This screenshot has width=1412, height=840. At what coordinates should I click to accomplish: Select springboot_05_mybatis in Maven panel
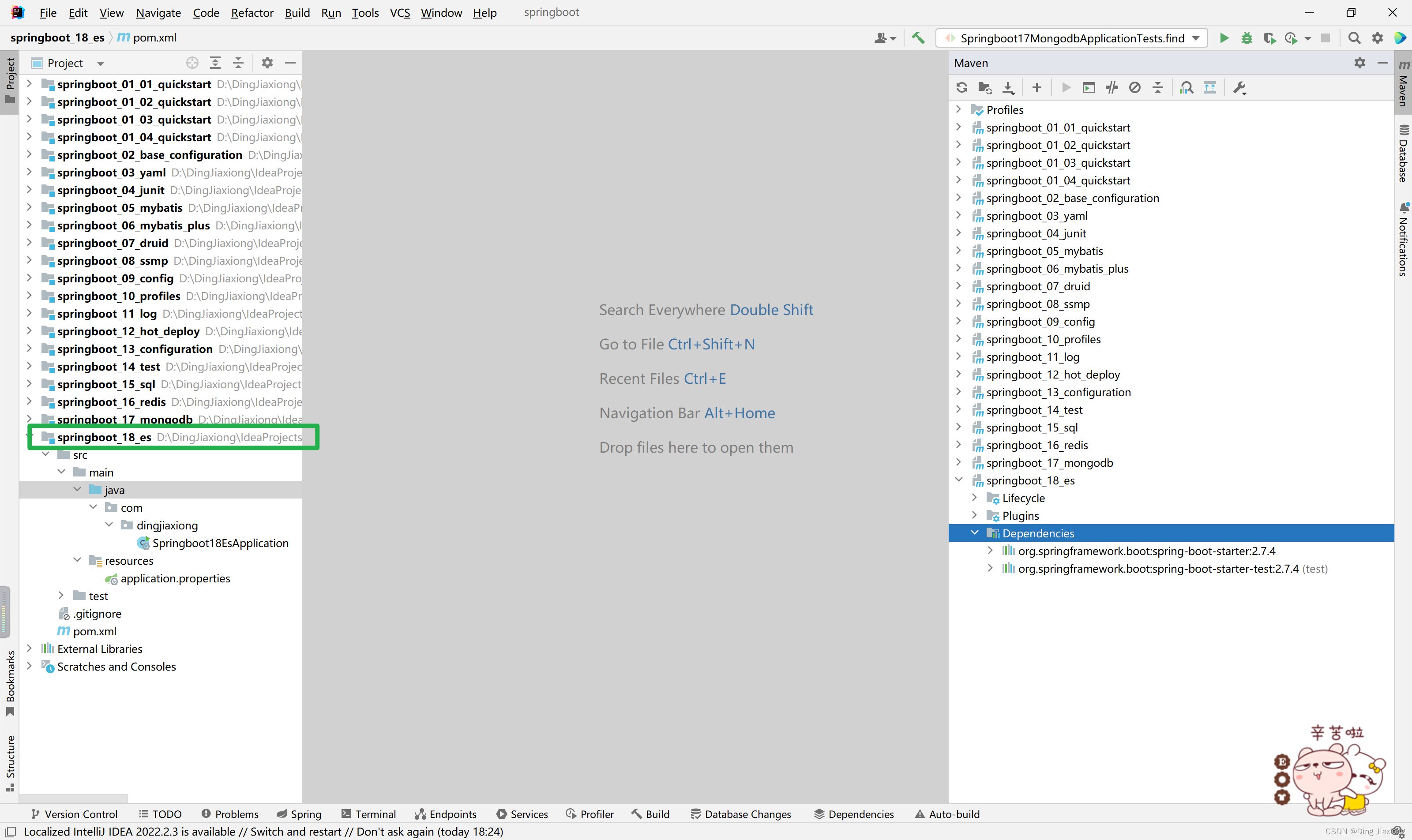(x=1044, y=251)
